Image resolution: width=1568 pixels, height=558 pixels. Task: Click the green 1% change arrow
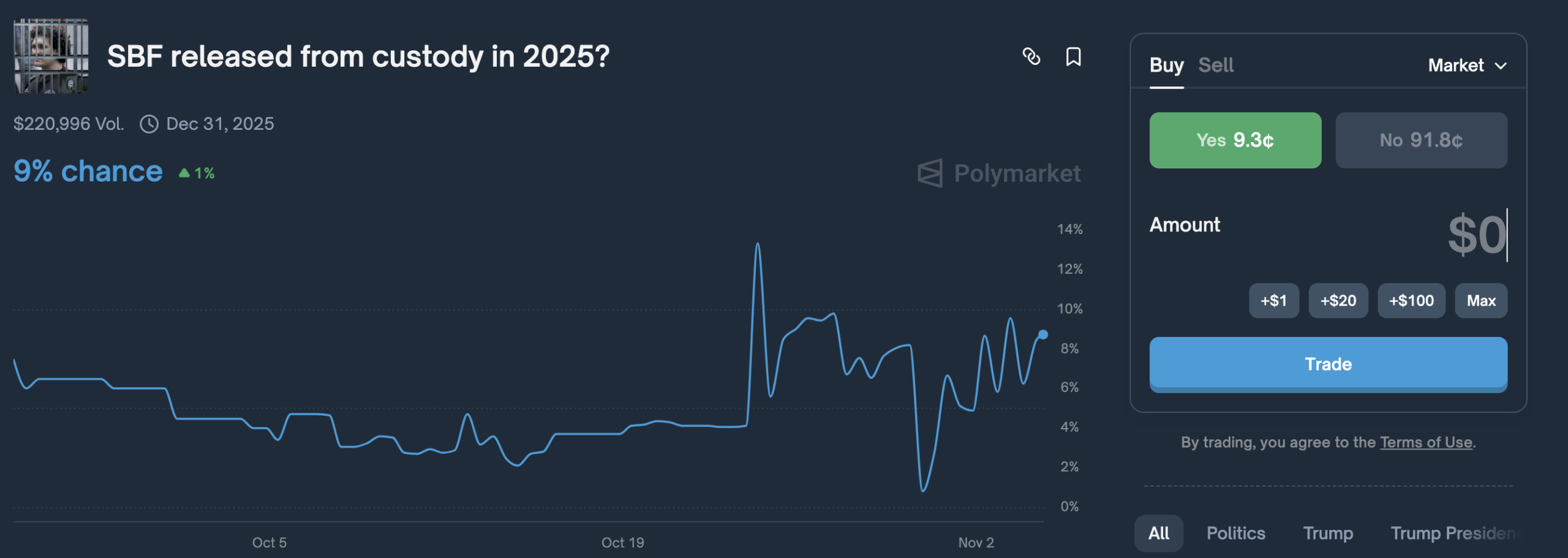184,173
